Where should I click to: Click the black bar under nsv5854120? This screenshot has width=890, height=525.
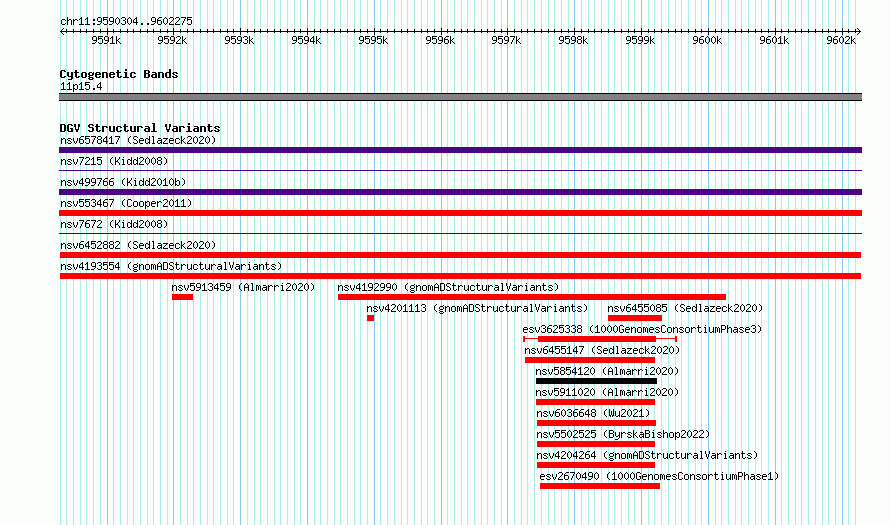(x=596, y=381)
